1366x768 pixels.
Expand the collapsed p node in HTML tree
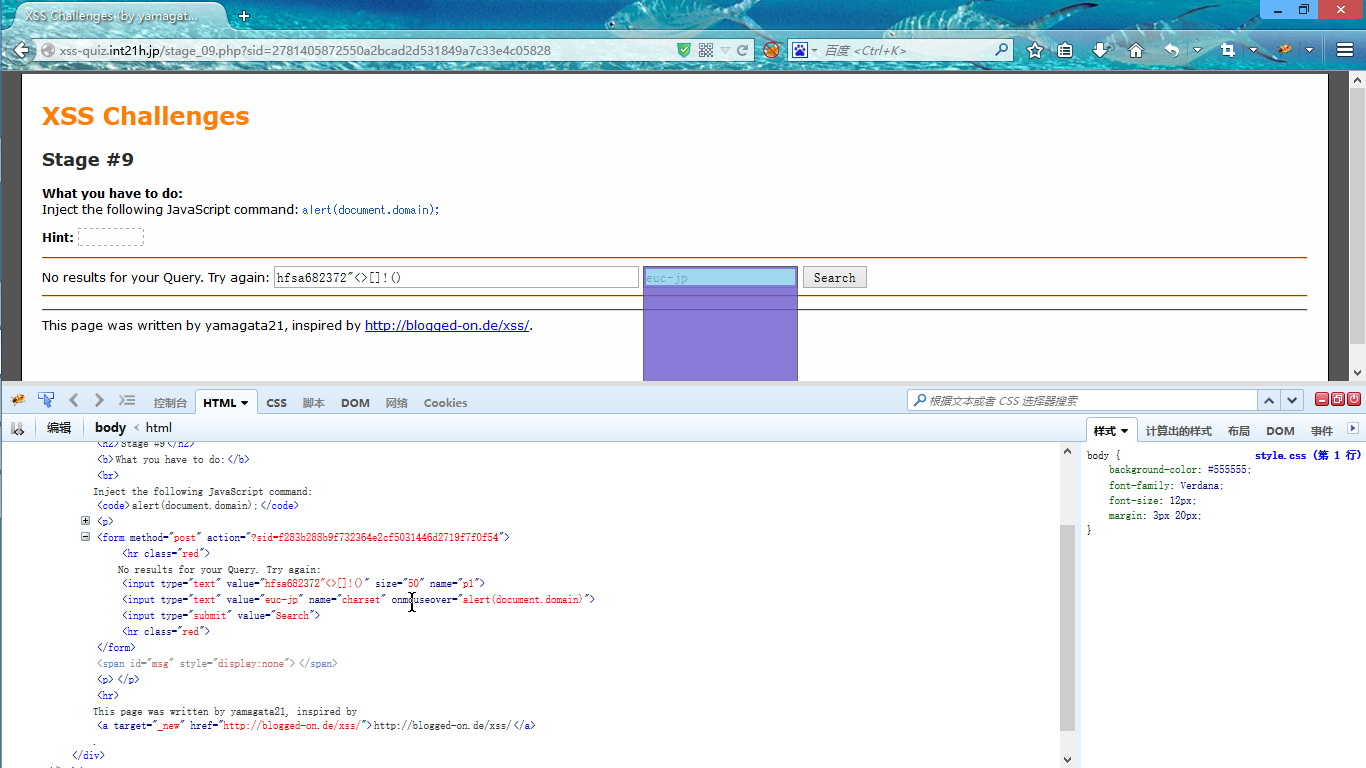85,521
